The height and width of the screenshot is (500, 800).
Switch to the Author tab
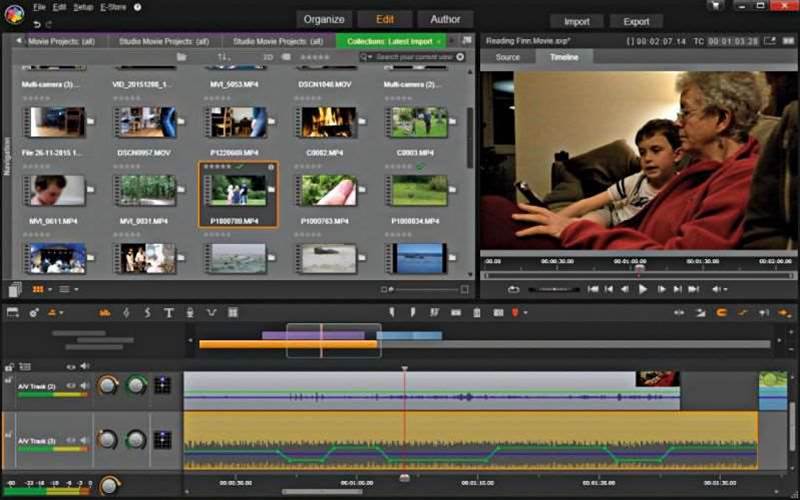445,19
